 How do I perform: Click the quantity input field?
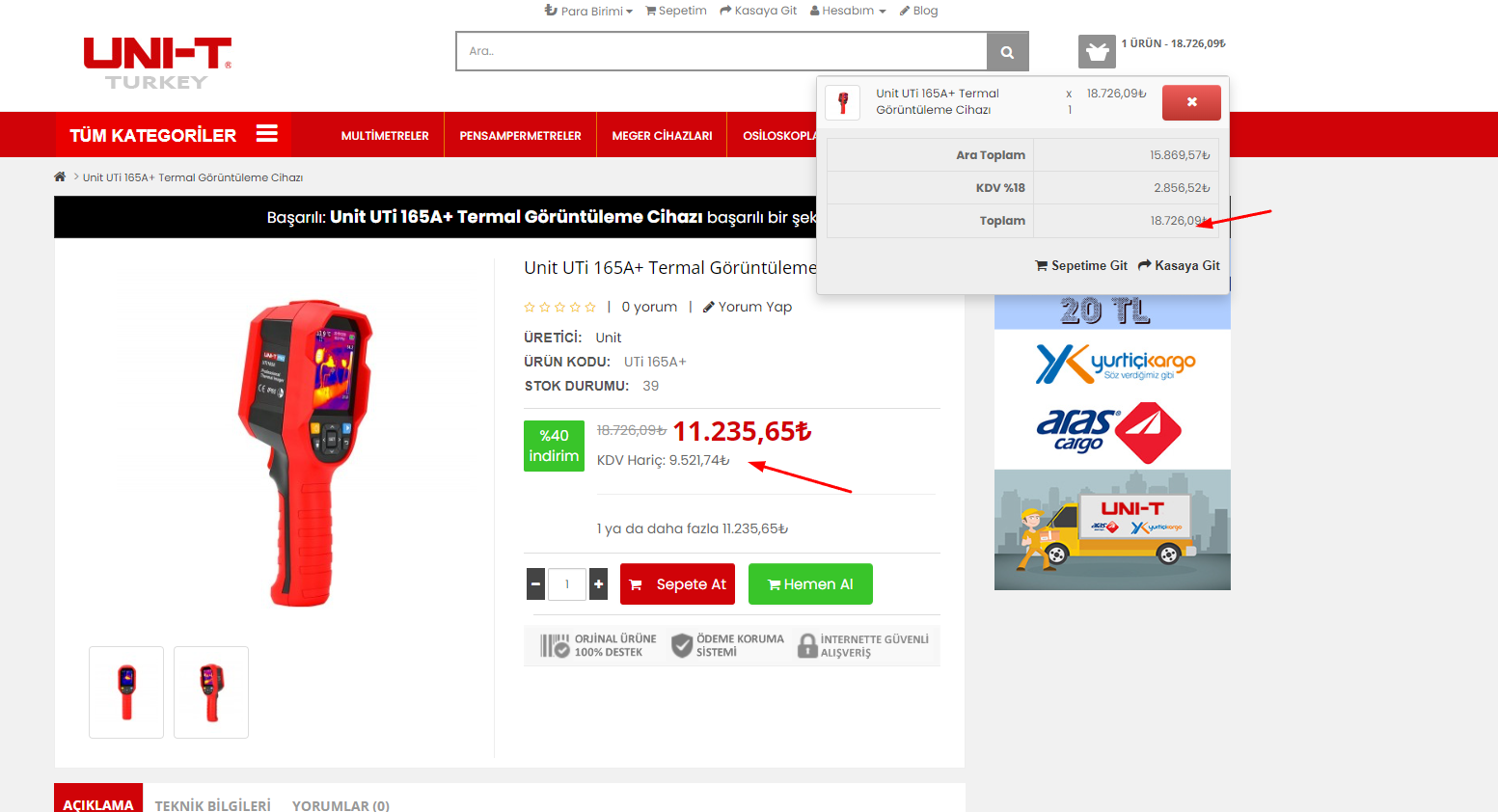click(567, 584)
